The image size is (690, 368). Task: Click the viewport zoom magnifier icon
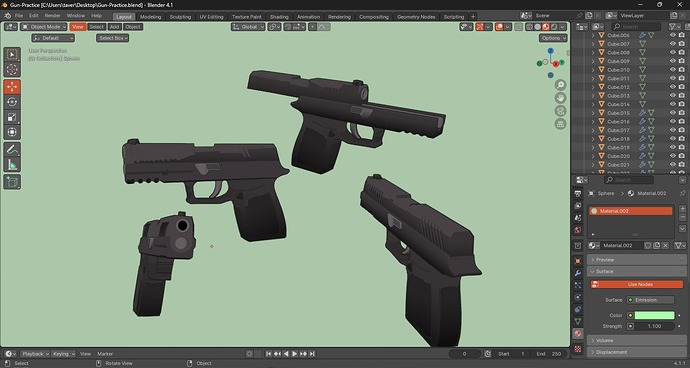561,85
